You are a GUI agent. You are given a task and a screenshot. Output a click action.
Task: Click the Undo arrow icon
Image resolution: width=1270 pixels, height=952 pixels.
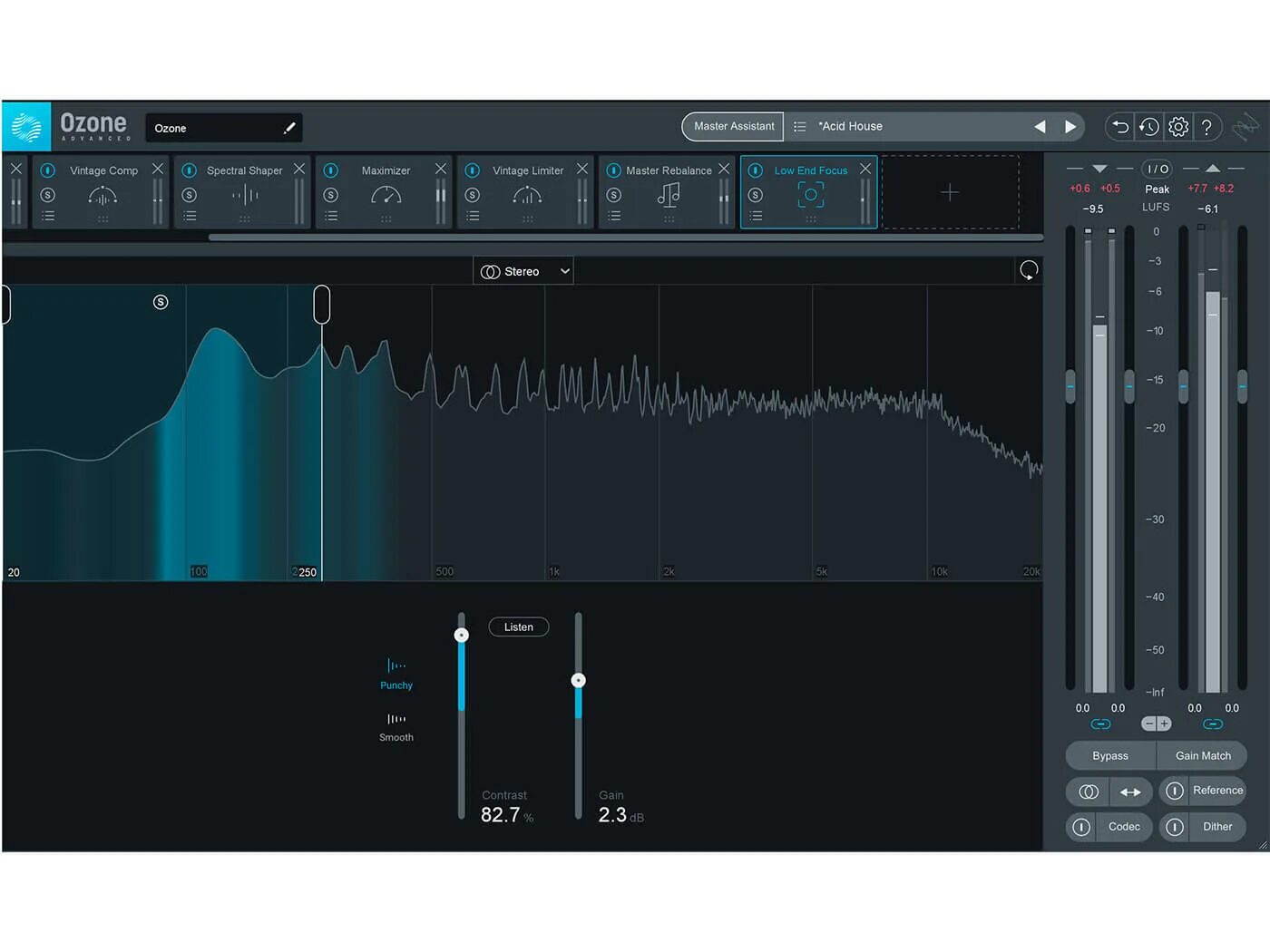click(x=1121, y=127)
